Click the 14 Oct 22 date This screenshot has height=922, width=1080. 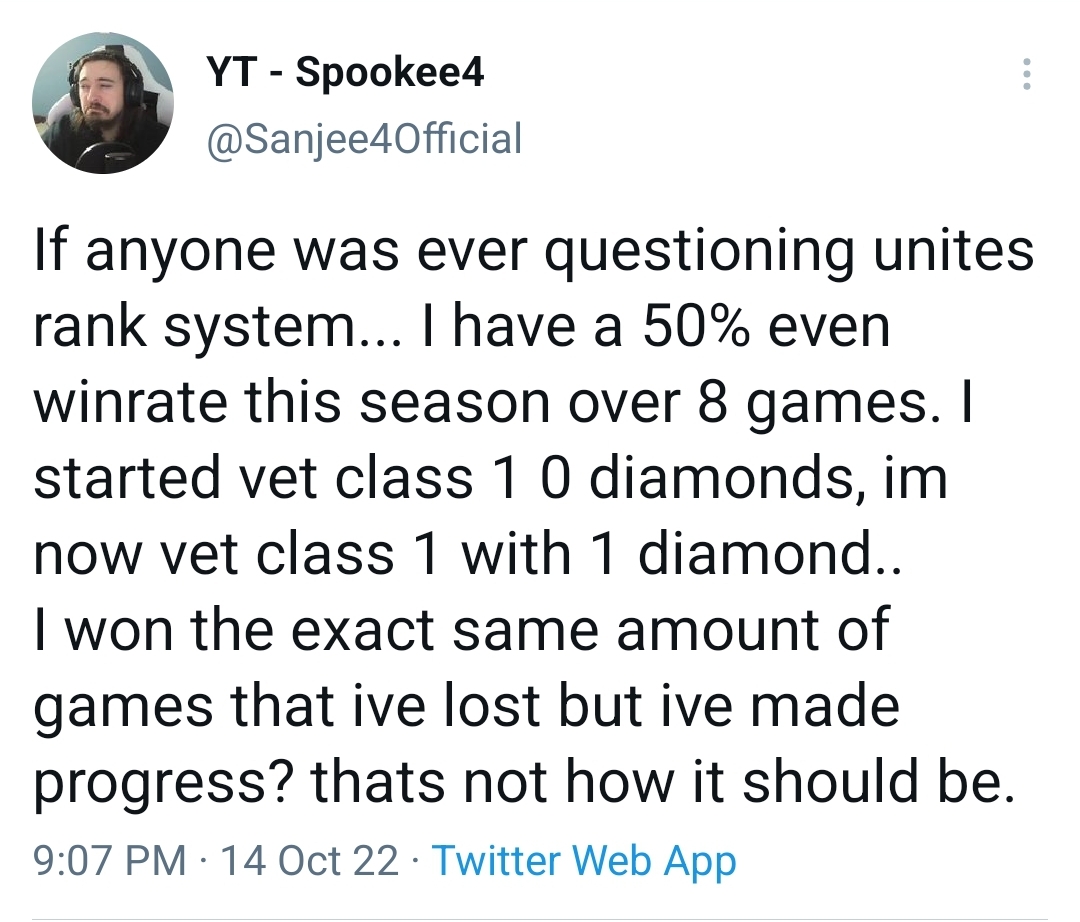click(x=309, y=861)
